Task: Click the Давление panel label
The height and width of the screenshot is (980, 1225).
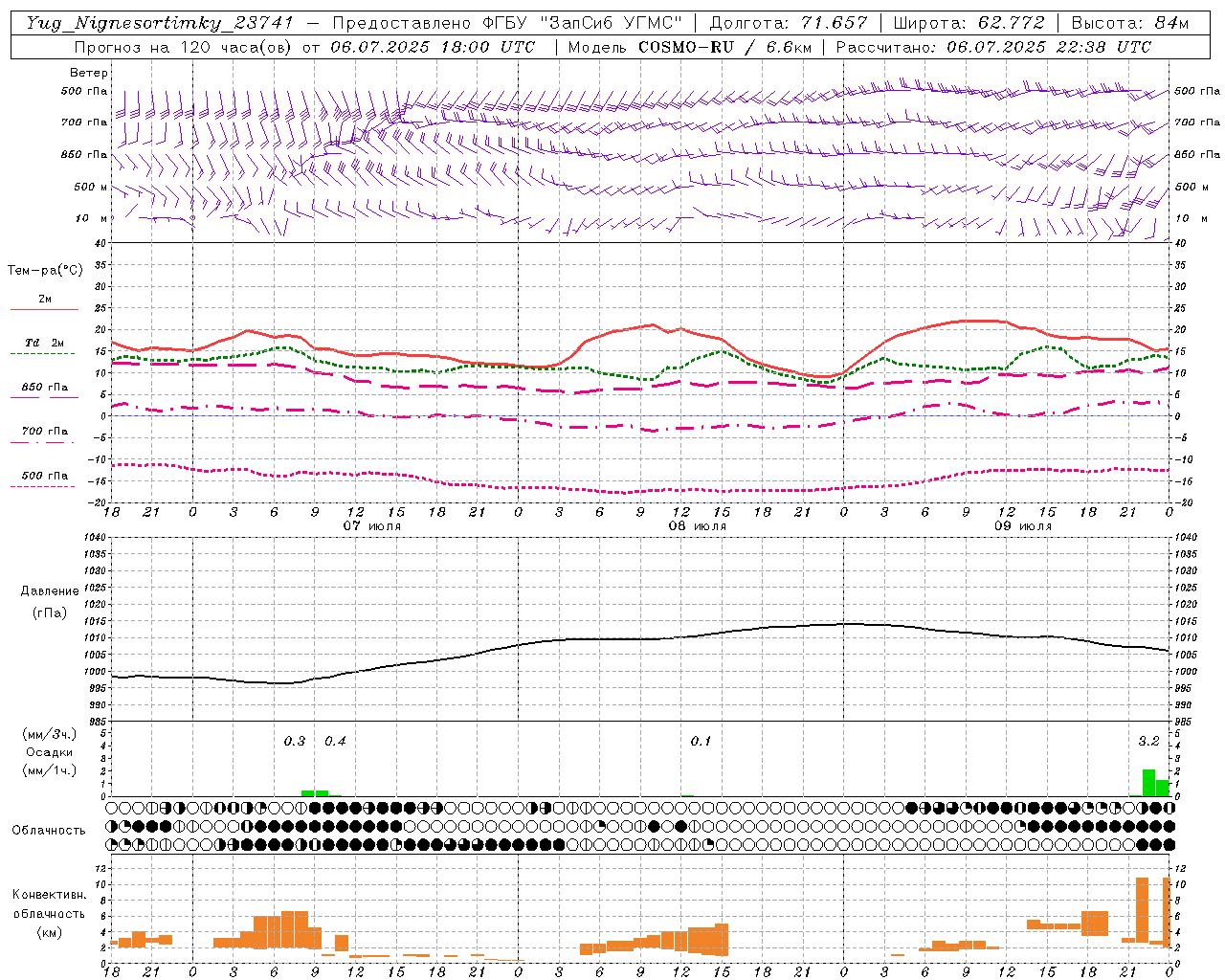Action: pos(50,591)
